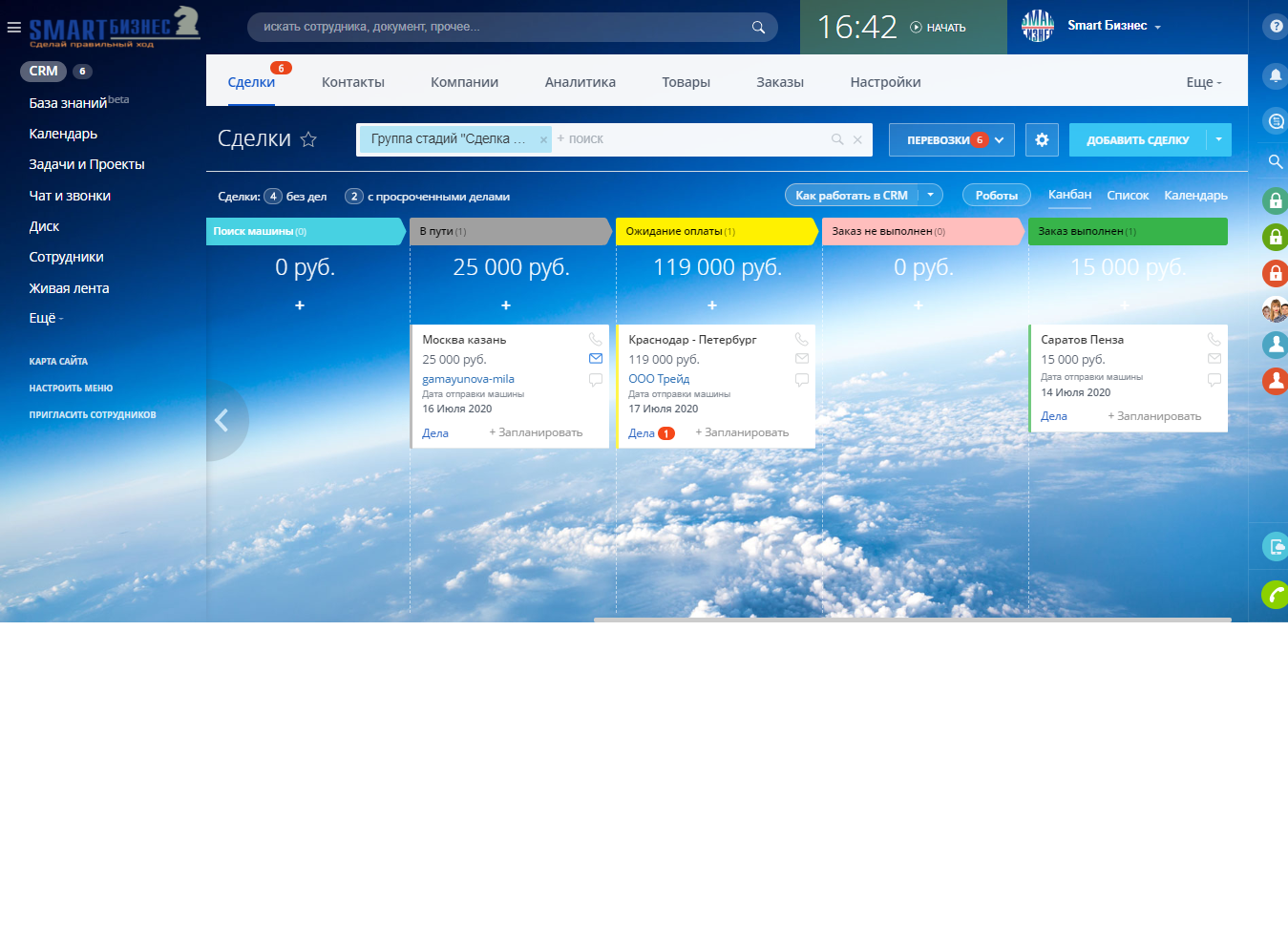Open the ПЕРЕВОЗКИ pipeline dropdown
The width and height of the screenshot is (1288, 925).
(x=952, y=139)
